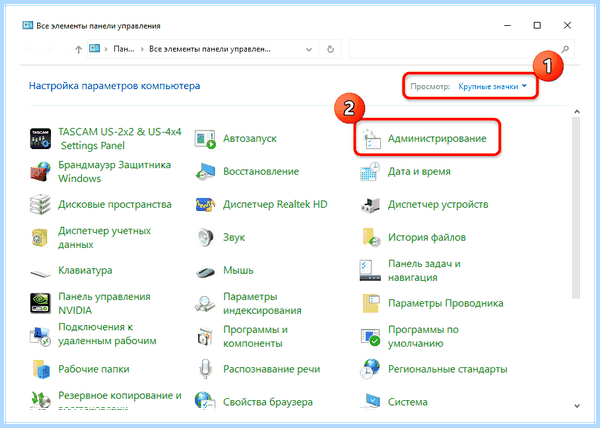Click Брандмауэр Защитника Windows icon
The width and height of the screenshot is (600, 428).
tap(40, 171)
